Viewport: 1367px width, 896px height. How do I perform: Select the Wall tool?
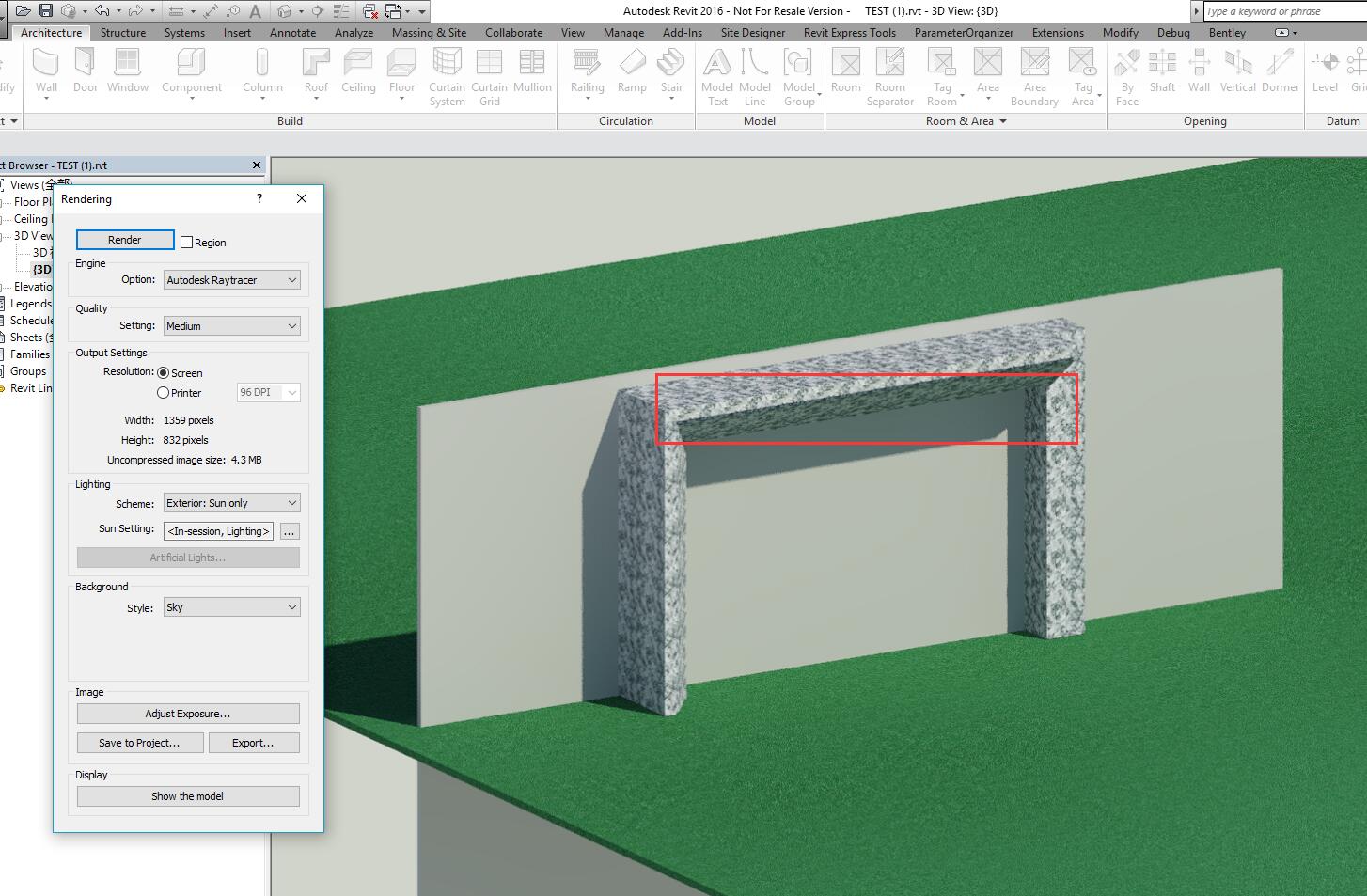46,71
